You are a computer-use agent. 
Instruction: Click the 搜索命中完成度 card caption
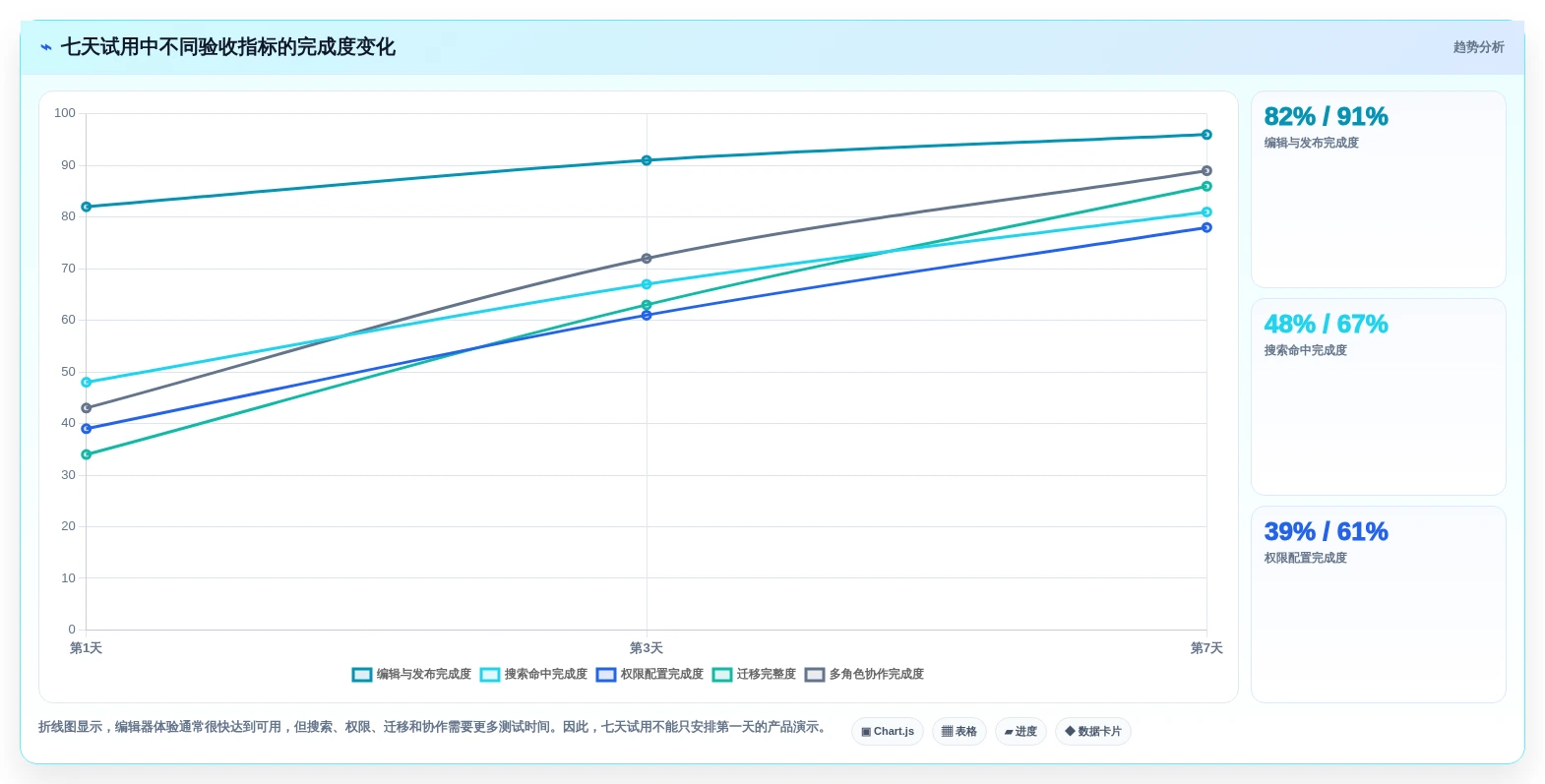coord(1306,351)
